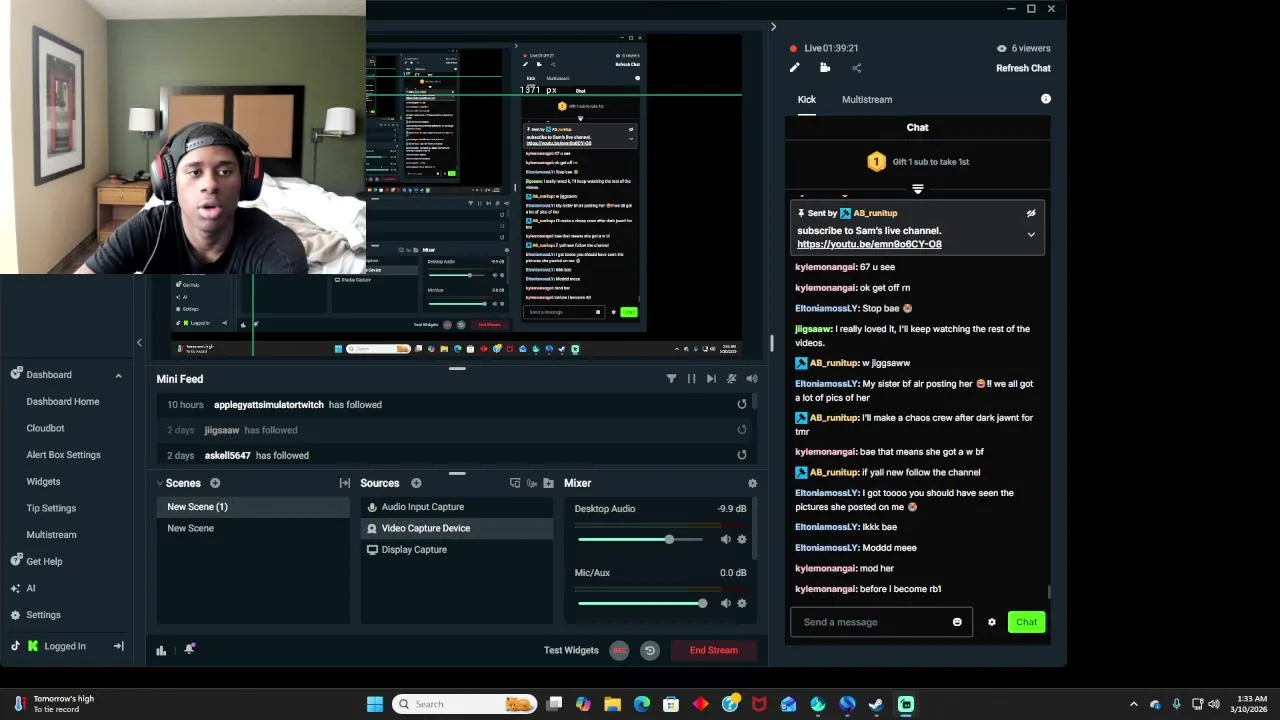Add a new source with plus icon

(x=416, y=483)
